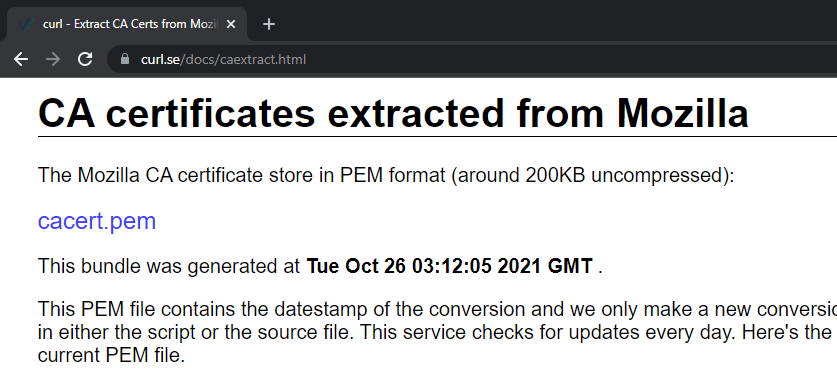
Task: View site information via the padlock icon
Action: coord(125,59)
